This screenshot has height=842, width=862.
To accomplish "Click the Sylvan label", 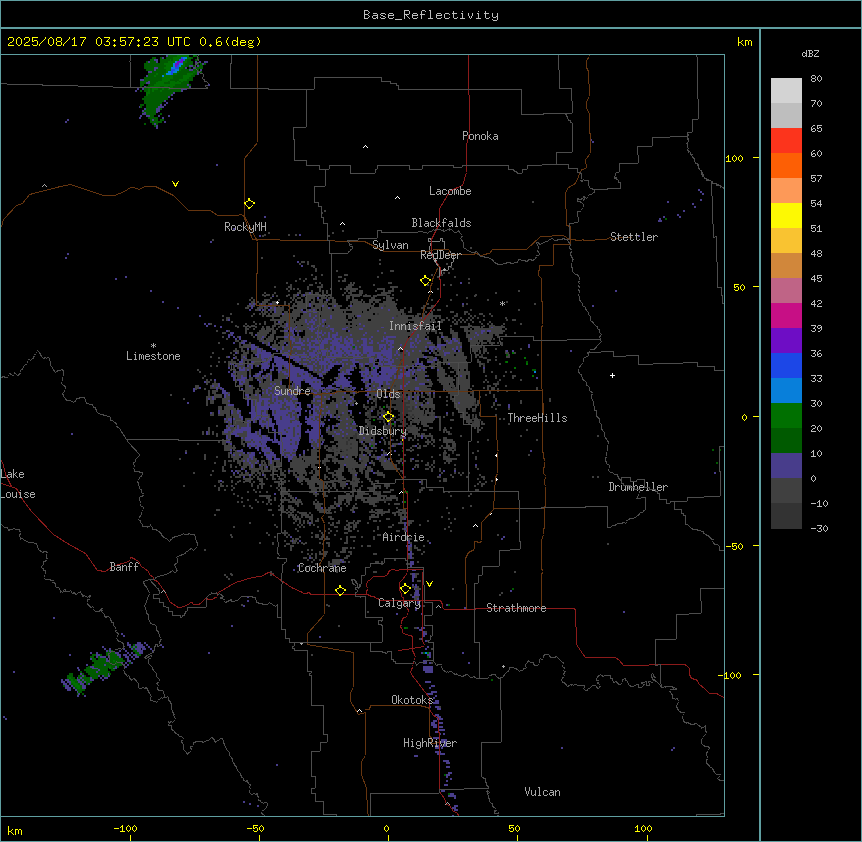I will [390, 245].
